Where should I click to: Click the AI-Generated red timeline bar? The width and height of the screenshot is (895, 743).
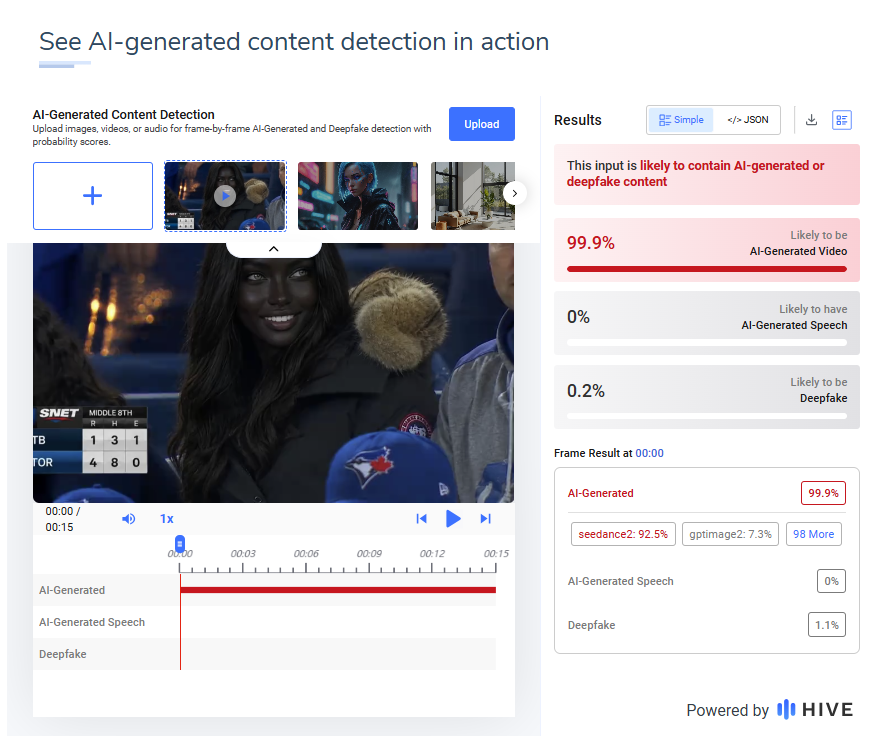pos(338,590)
